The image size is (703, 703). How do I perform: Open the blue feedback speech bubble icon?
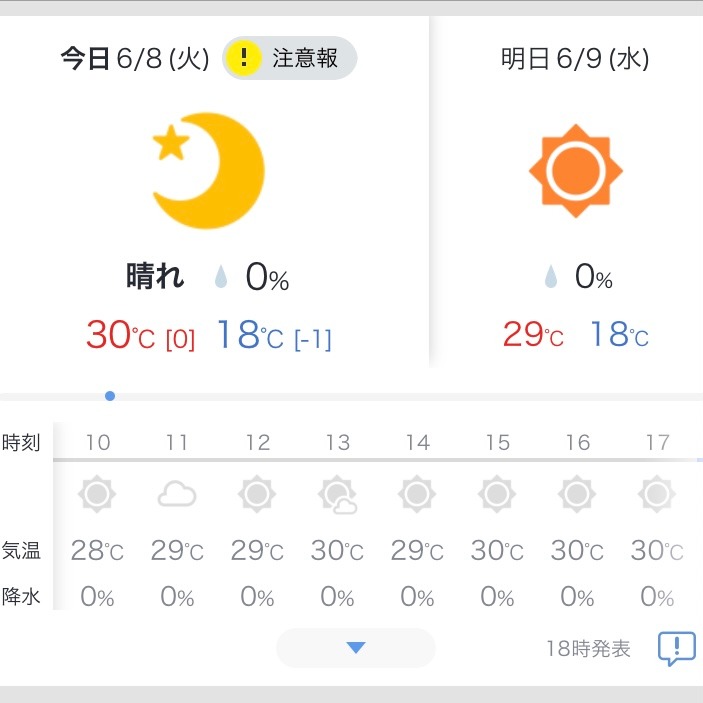coord(677,648)
